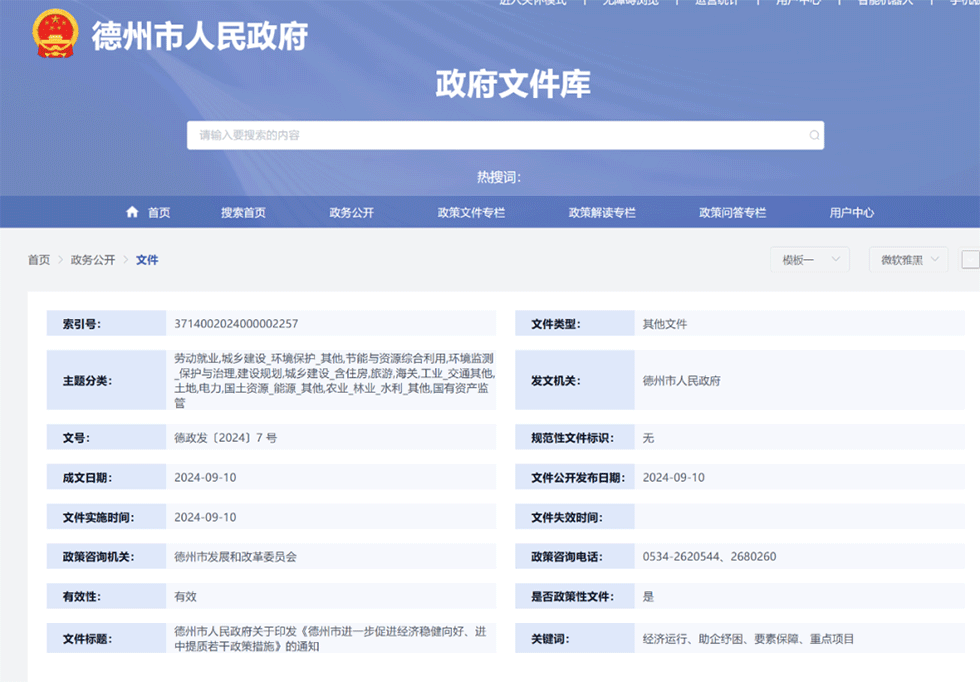
Task: Open the 政策文件专栏 section
Action: click(x=470, y=212)
